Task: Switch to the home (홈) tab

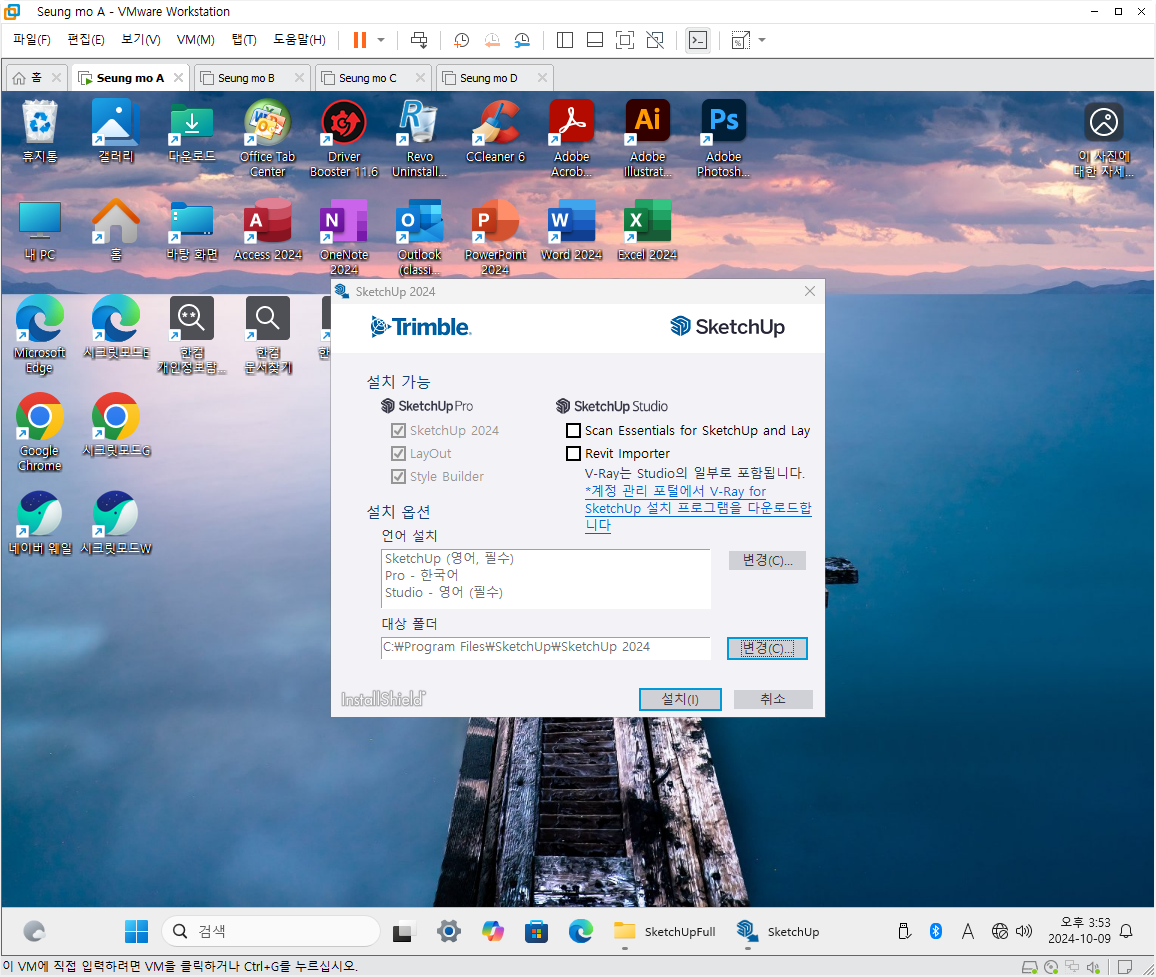Action: pyautogui.click(x=37, y=78)
